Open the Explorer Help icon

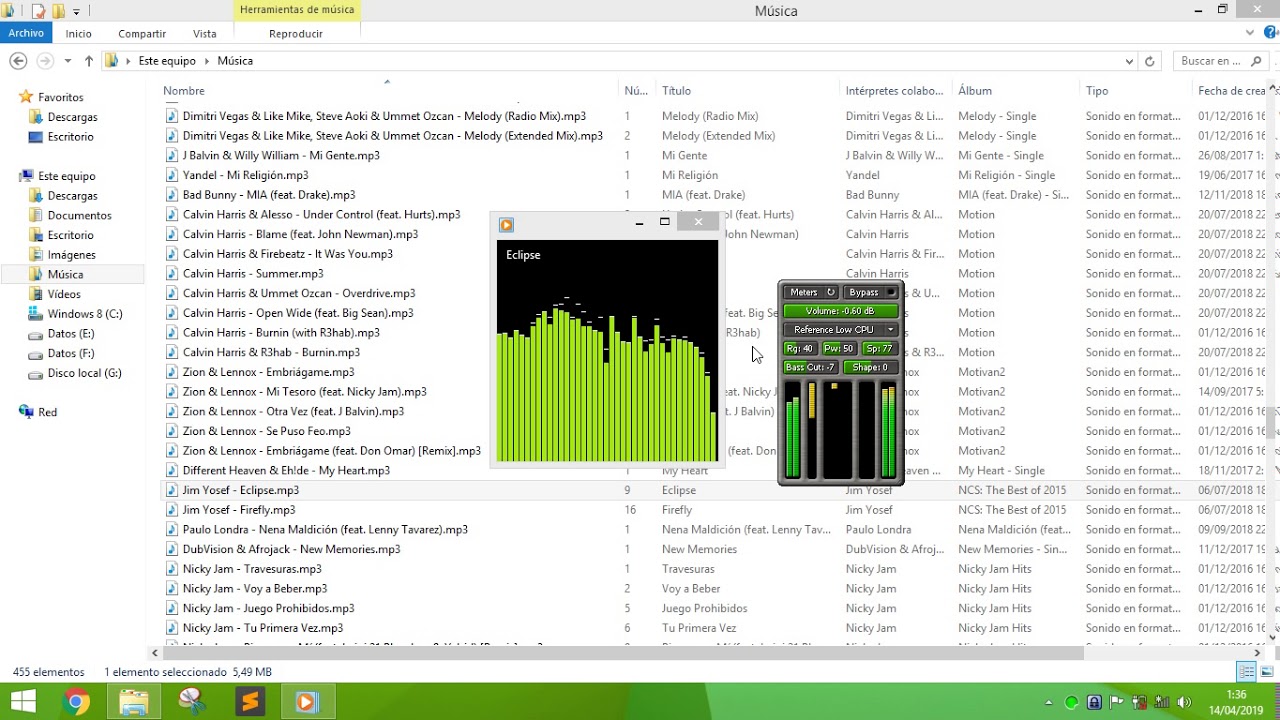pos(1271,32)
